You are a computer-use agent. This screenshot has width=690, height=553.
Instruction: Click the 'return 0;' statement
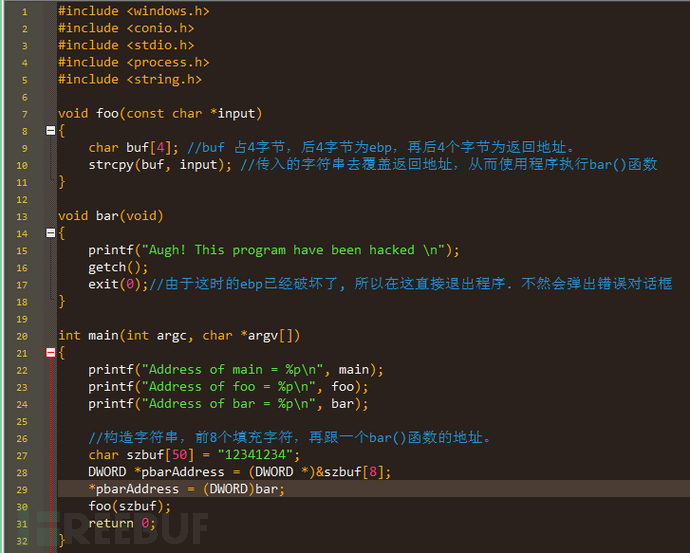[122, 524]
